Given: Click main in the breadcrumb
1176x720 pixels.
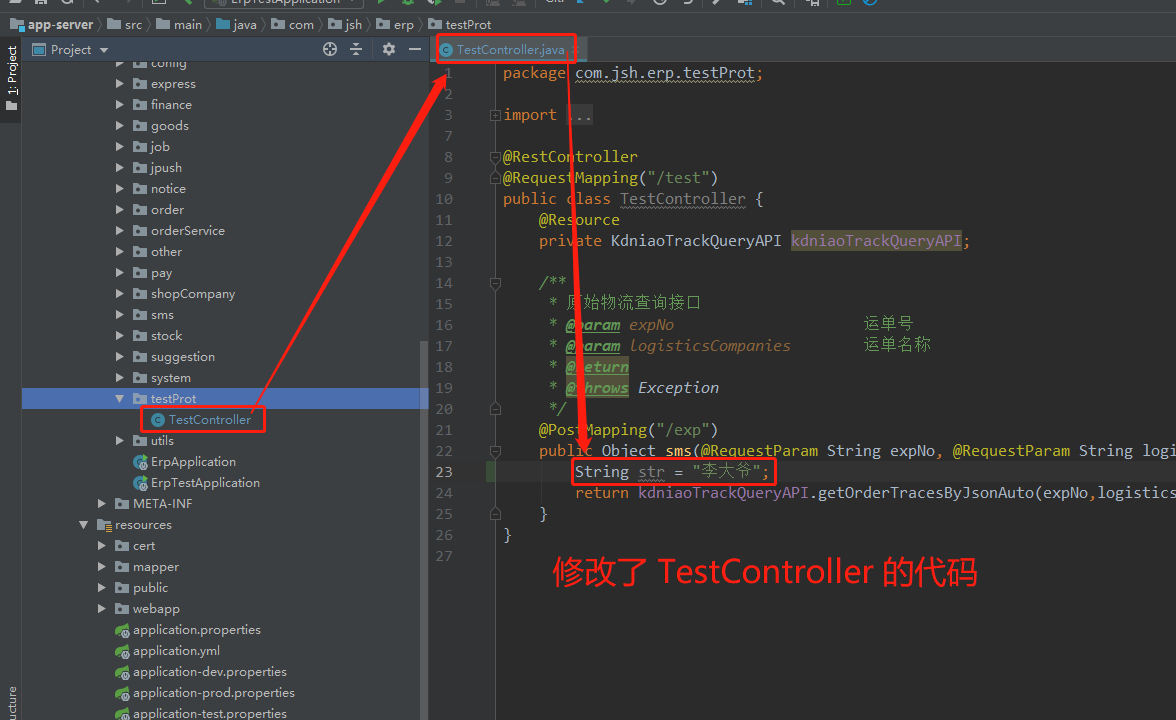Looking at the screenshot, I should [187, 25].
